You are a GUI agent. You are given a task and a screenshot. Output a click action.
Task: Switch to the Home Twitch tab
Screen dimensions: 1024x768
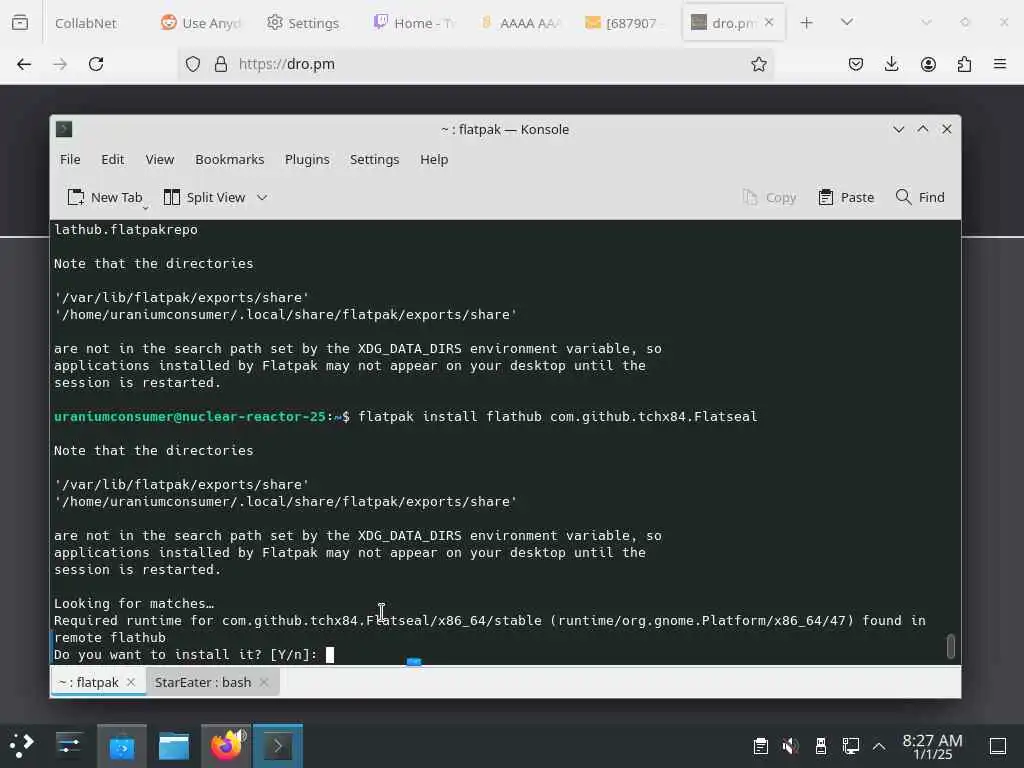pyautogui.click(x=413, y=23)
